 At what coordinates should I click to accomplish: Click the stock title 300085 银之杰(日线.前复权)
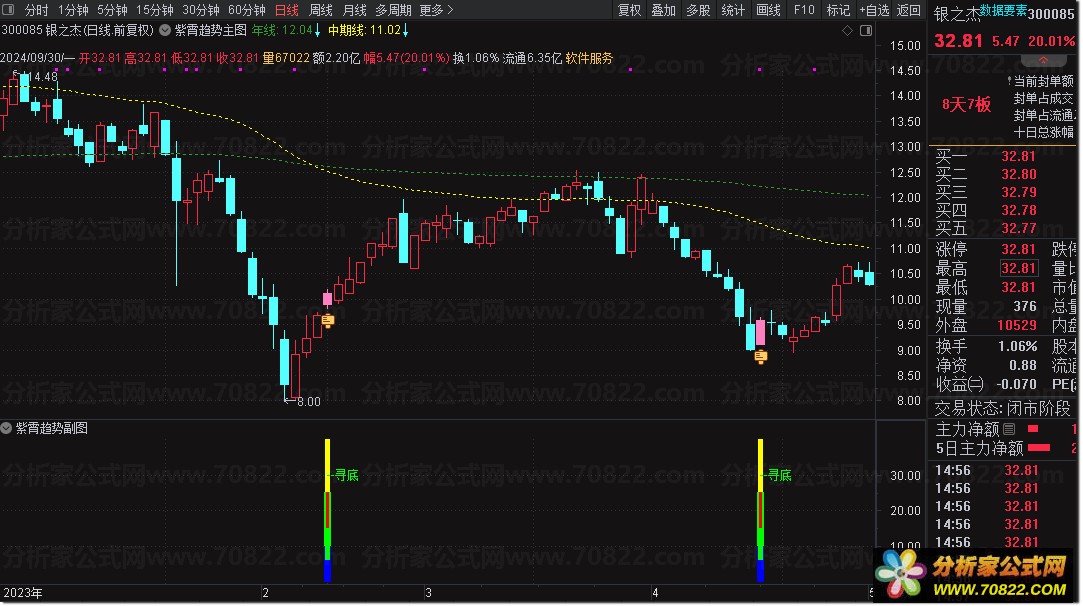tap(77, 30)
